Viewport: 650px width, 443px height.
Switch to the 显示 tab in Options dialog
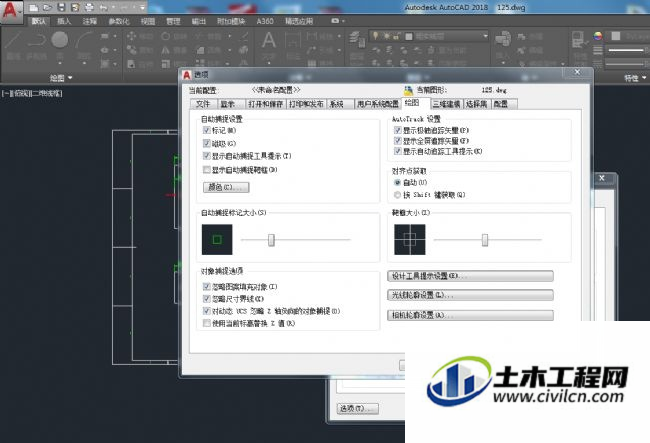click(229, 104)
